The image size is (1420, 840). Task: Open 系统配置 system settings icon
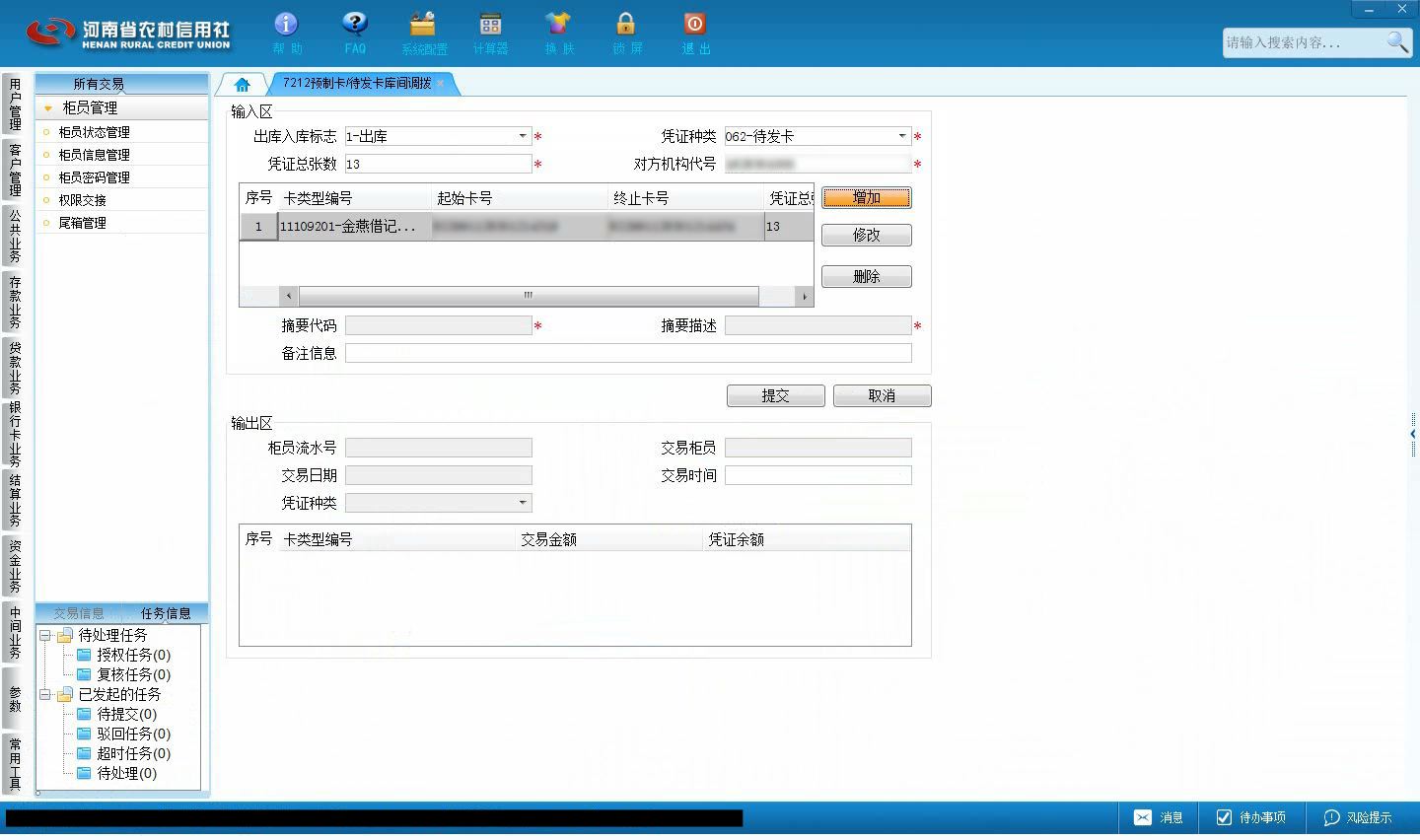tap(423, 25)
